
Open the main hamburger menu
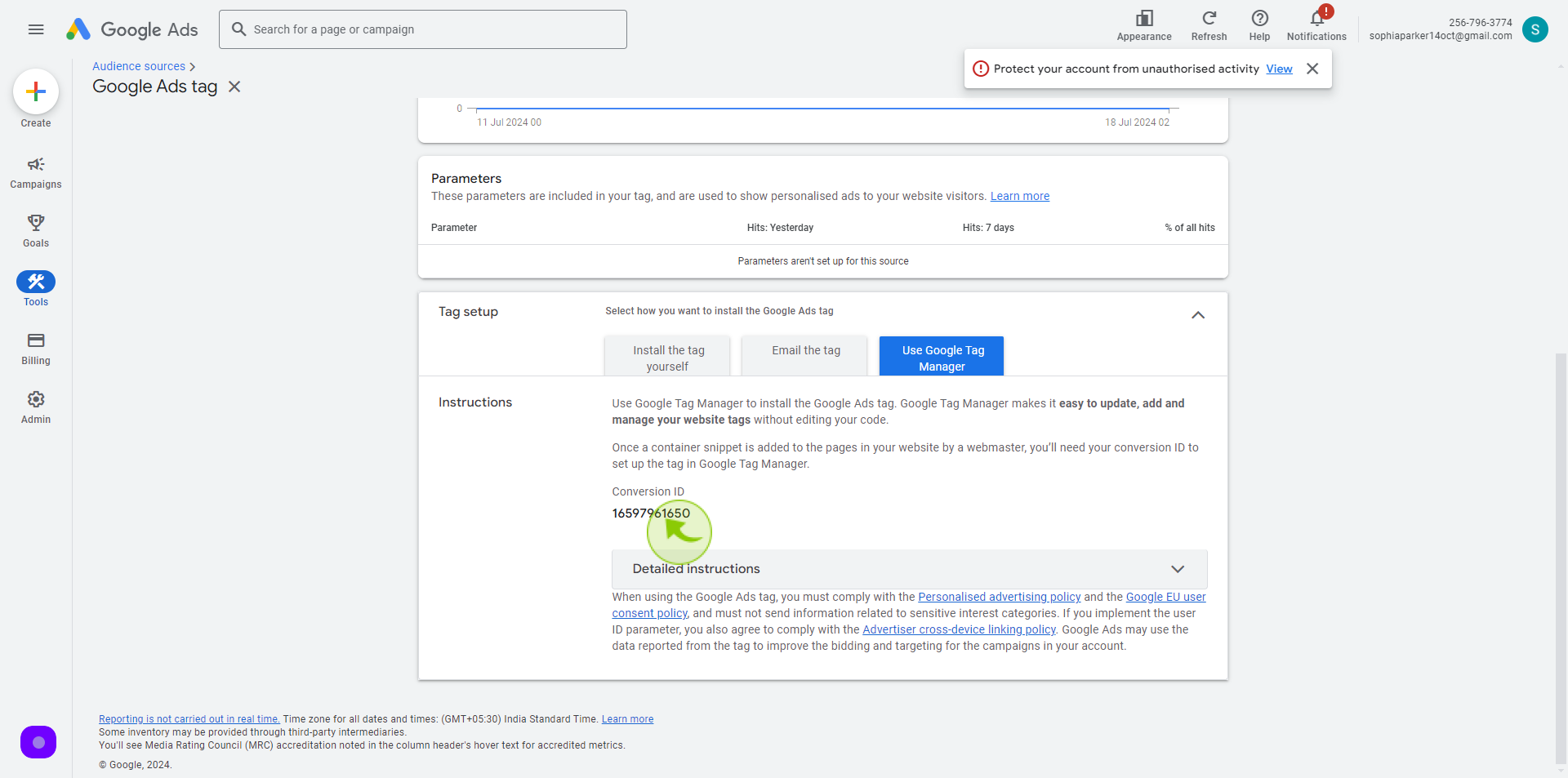coord(36,29)
